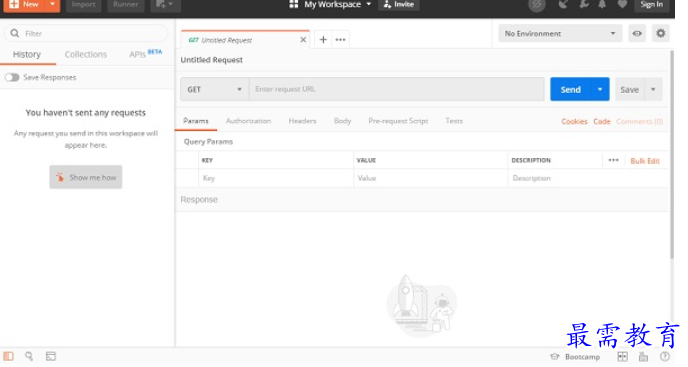Click the Comments (0) link
The image size is (688, 367).
point(639,122)
